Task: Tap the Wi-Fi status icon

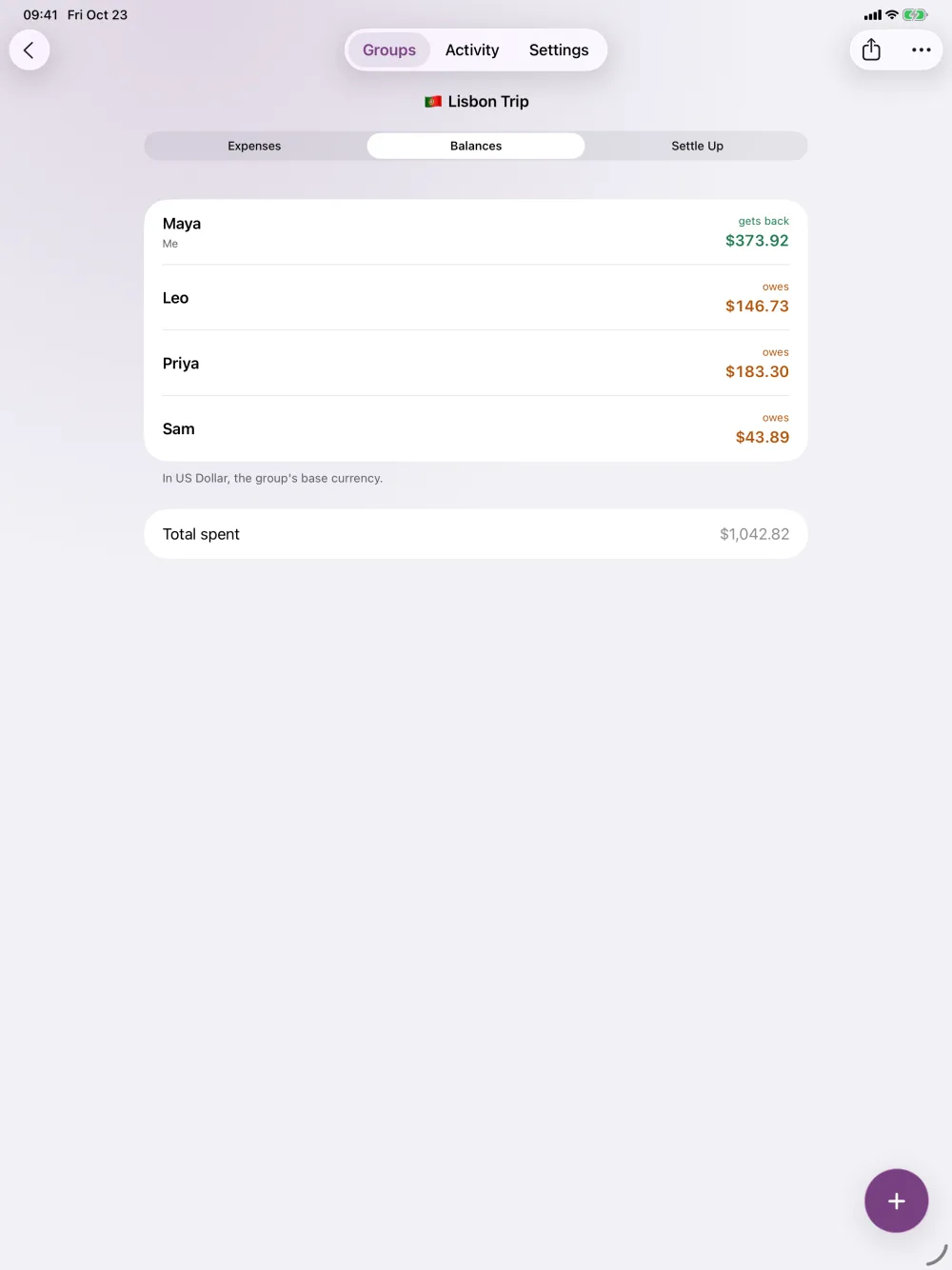Action: point(892,15)
